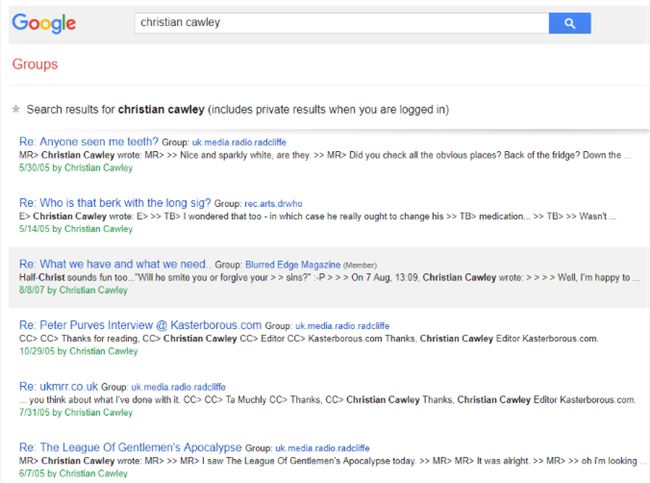Image resolution: width=650 pixels, height=483 pixels.
Task: Open the Groups heading link
Action: (35, 65)
